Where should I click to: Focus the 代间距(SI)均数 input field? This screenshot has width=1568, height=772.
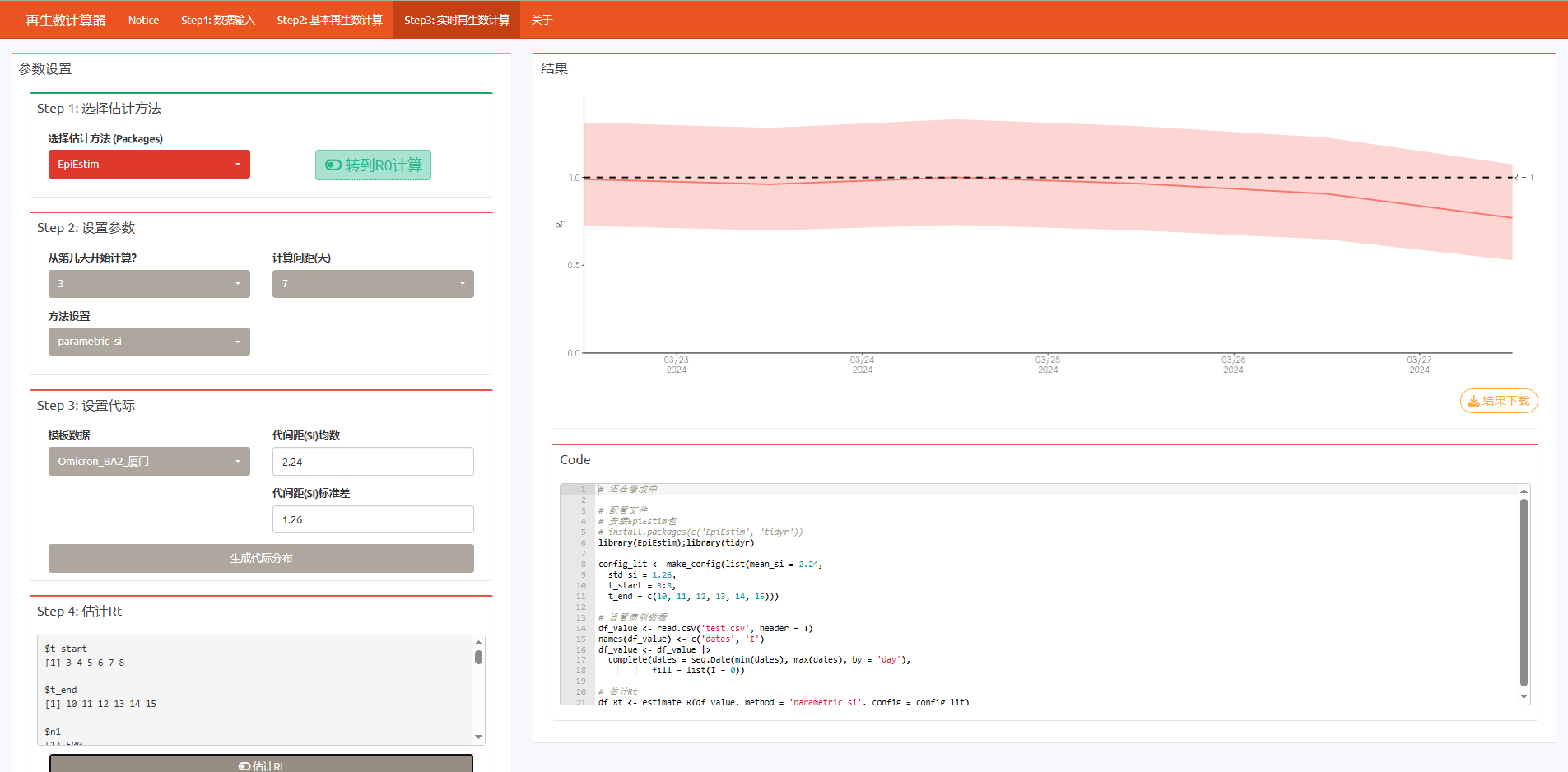[373, 462]
